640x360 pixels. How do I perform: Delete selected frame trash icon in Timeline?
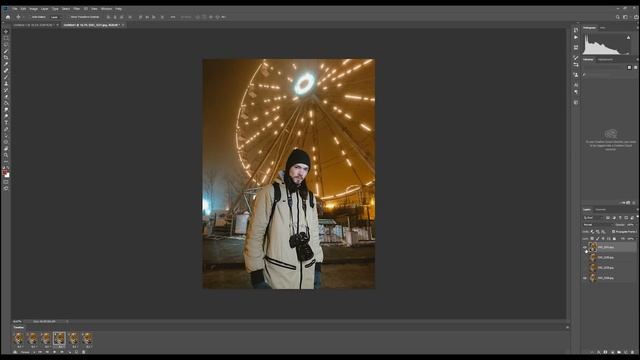[83, 352]
